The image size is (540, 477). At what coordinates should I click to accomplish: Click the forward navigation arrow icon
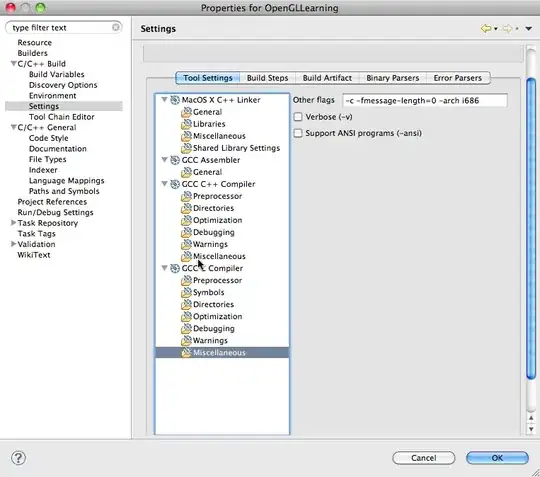[507, 28]
